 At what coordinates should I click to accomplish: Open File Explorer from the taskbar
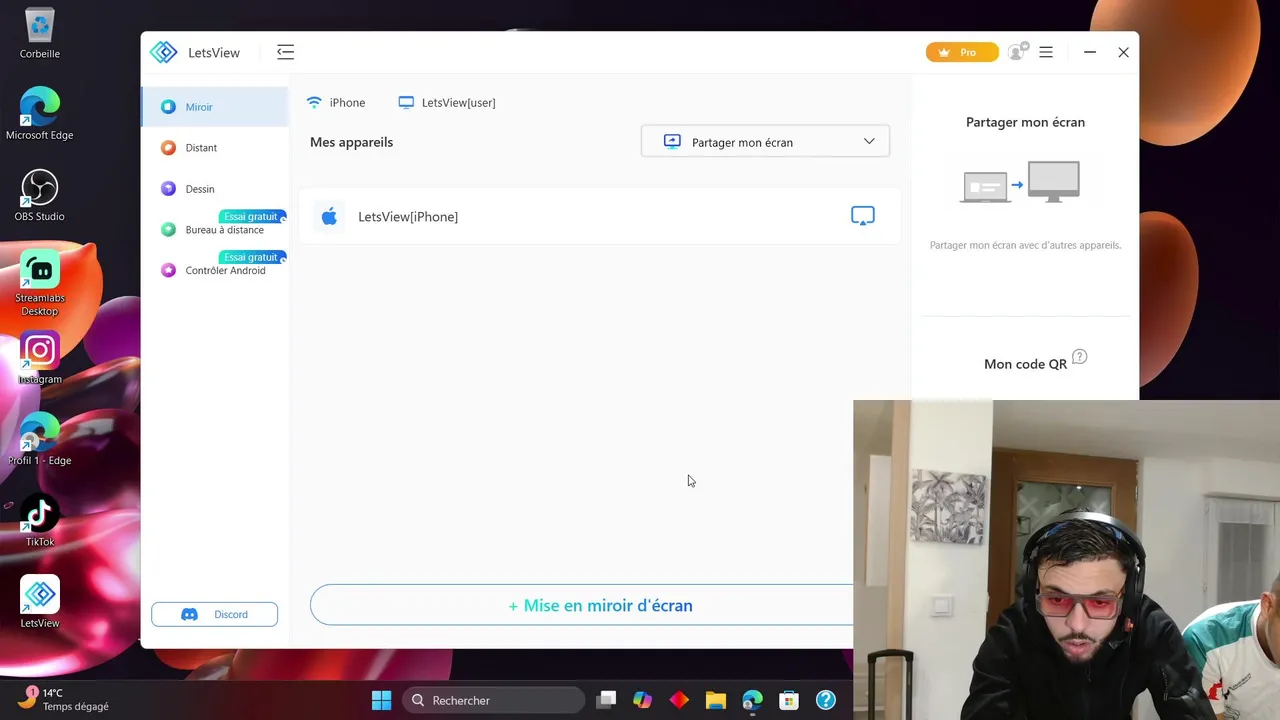(715, 700)
